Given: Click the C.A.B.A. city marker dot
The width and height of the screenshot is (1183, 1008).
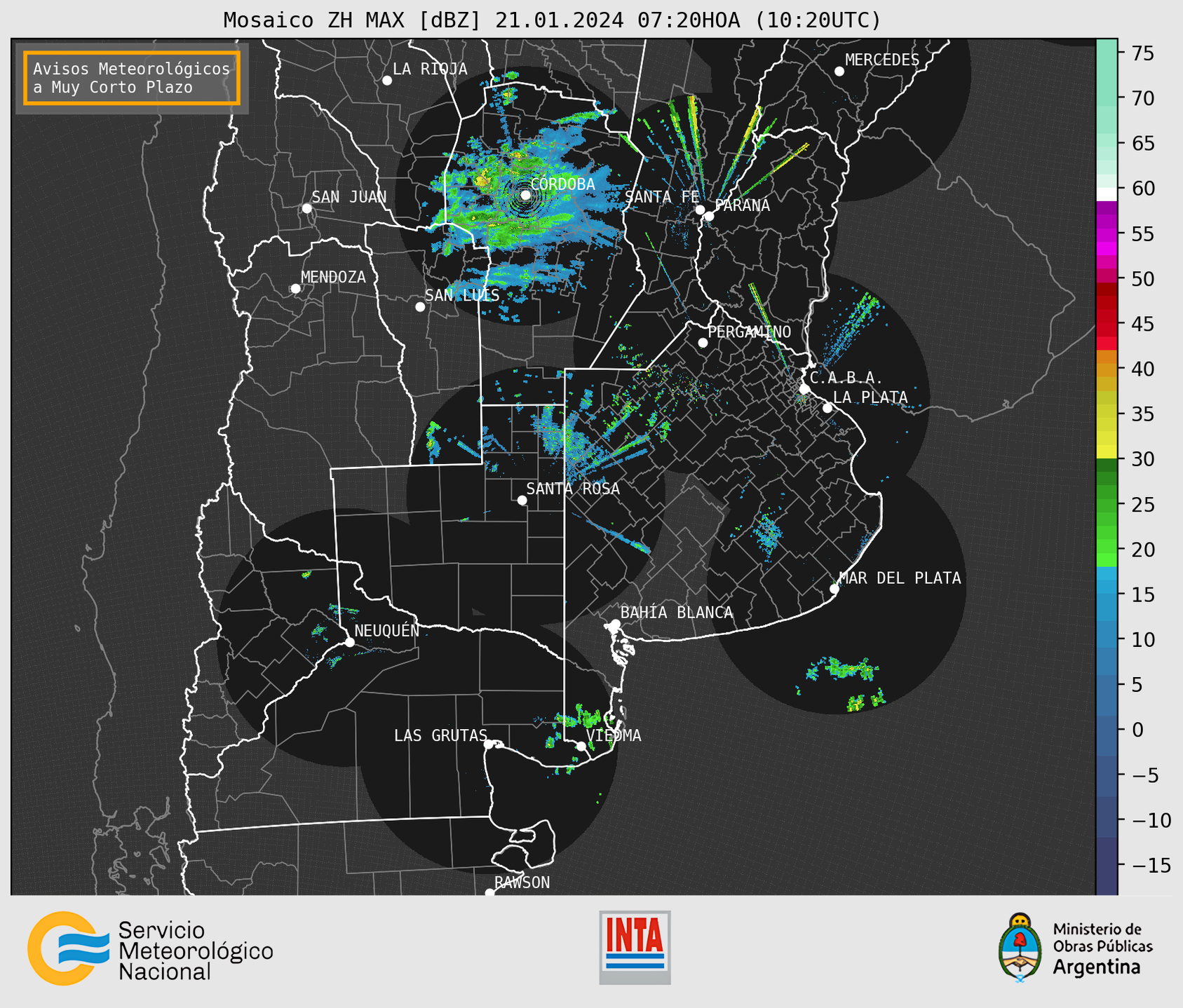Looking at the screenshot, I should [x=804, y=389].
